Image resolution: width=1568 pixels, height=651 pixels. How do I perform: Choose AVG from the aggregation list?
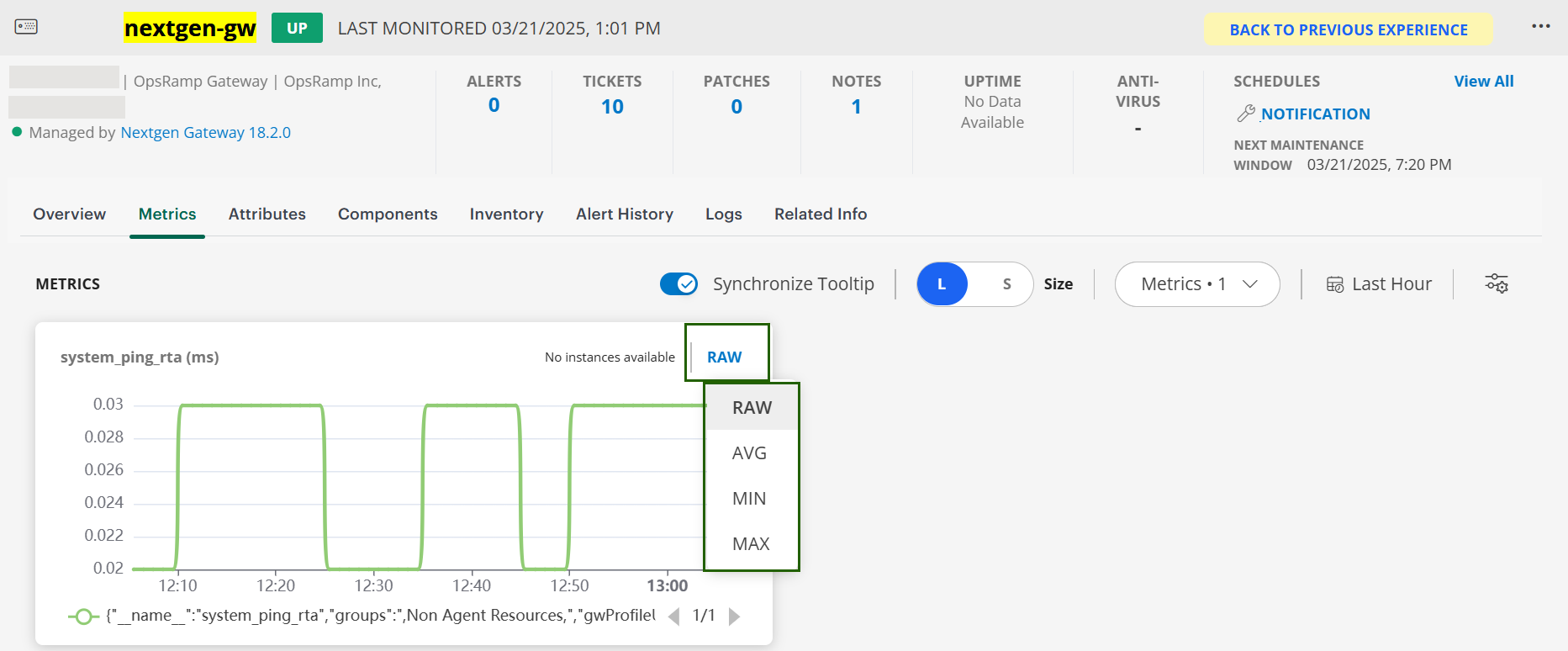point(752,453)
